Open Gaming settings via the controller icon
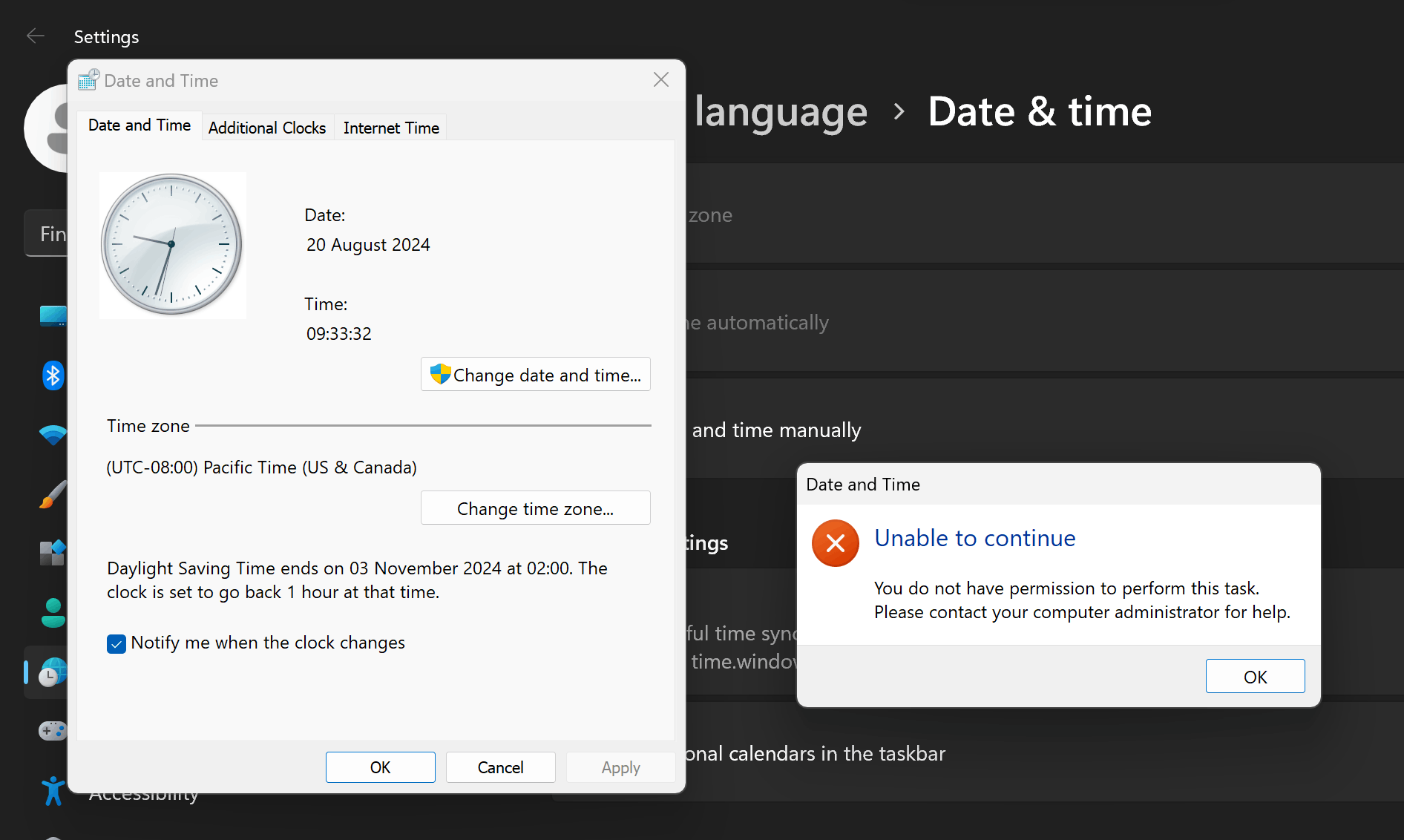 click(x=53, y=730)
